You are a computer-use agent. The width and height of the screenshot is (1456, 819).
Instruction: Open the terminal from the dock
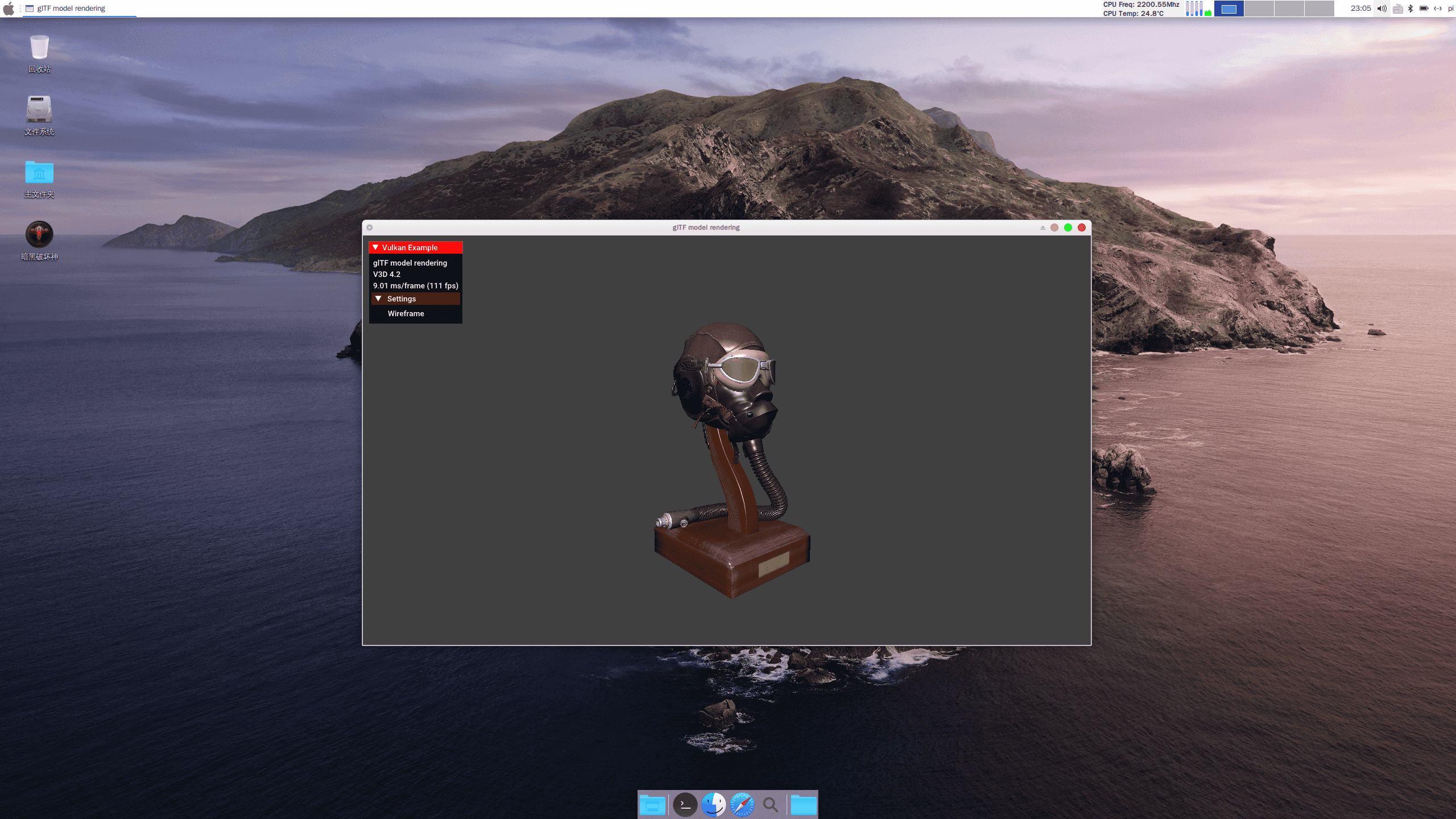[685, 805]
